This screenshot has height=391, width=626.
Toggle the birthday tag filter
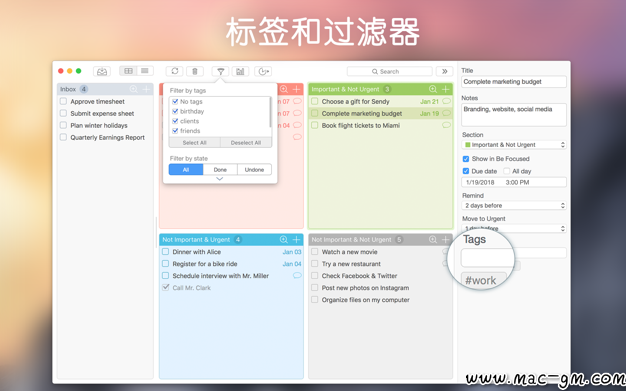[175, 111]
